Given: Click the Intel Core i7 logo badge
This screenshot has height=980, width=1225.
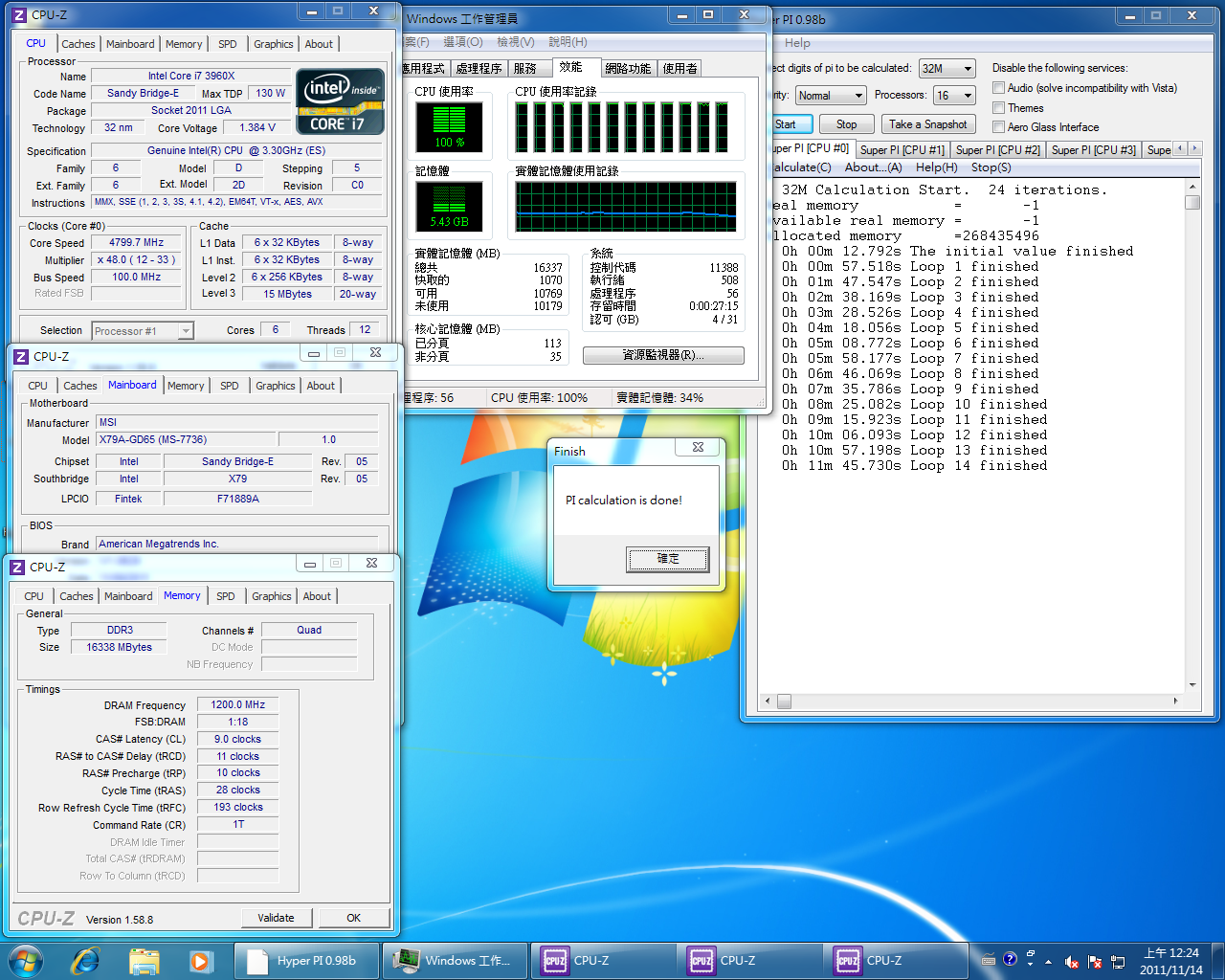Looking at the screenshot, I should click(340, 100).
